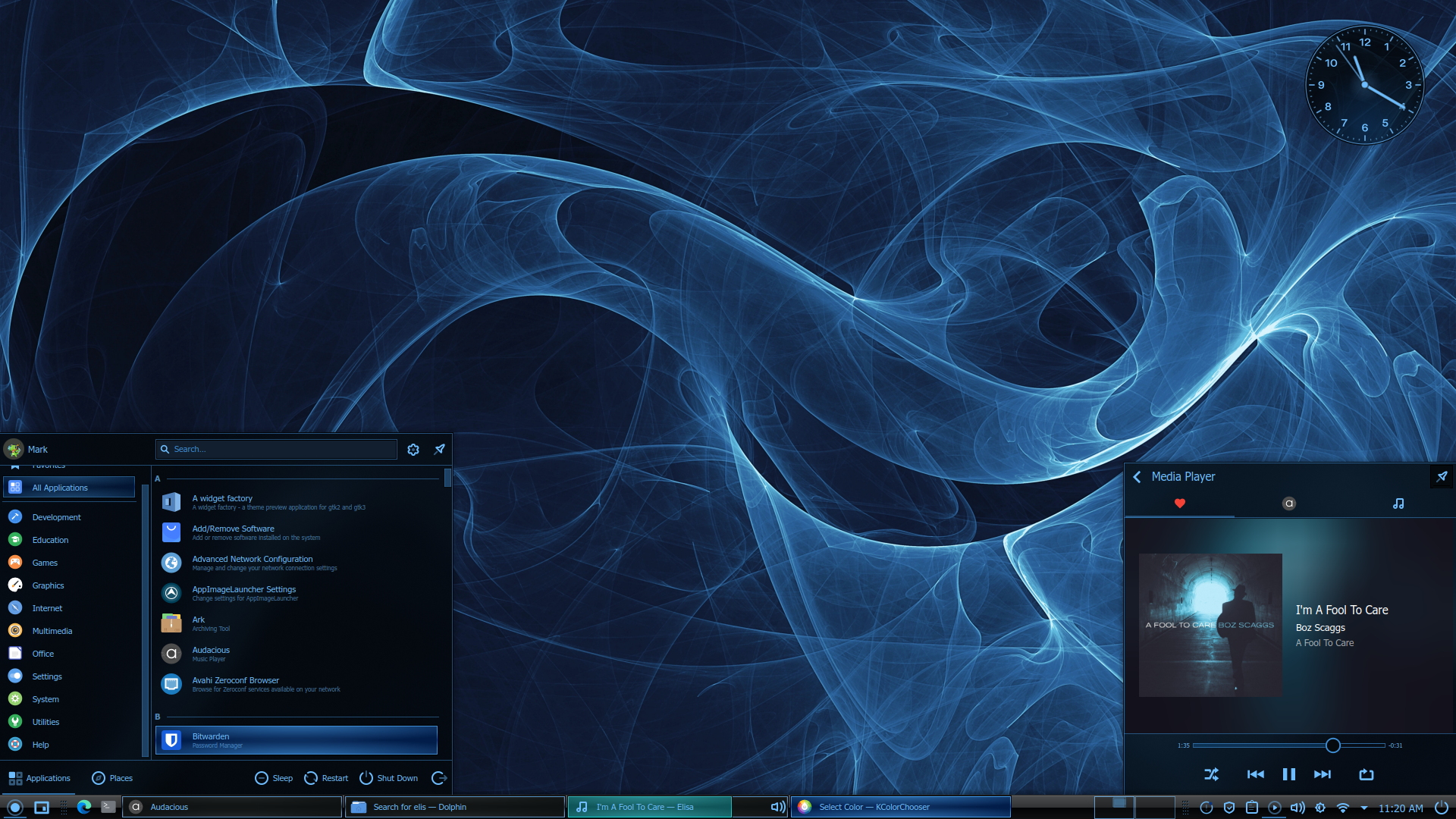Click the Sleep button
Image resolution: width=1456 pixels, height=819 pixels.
coord(274,778)
